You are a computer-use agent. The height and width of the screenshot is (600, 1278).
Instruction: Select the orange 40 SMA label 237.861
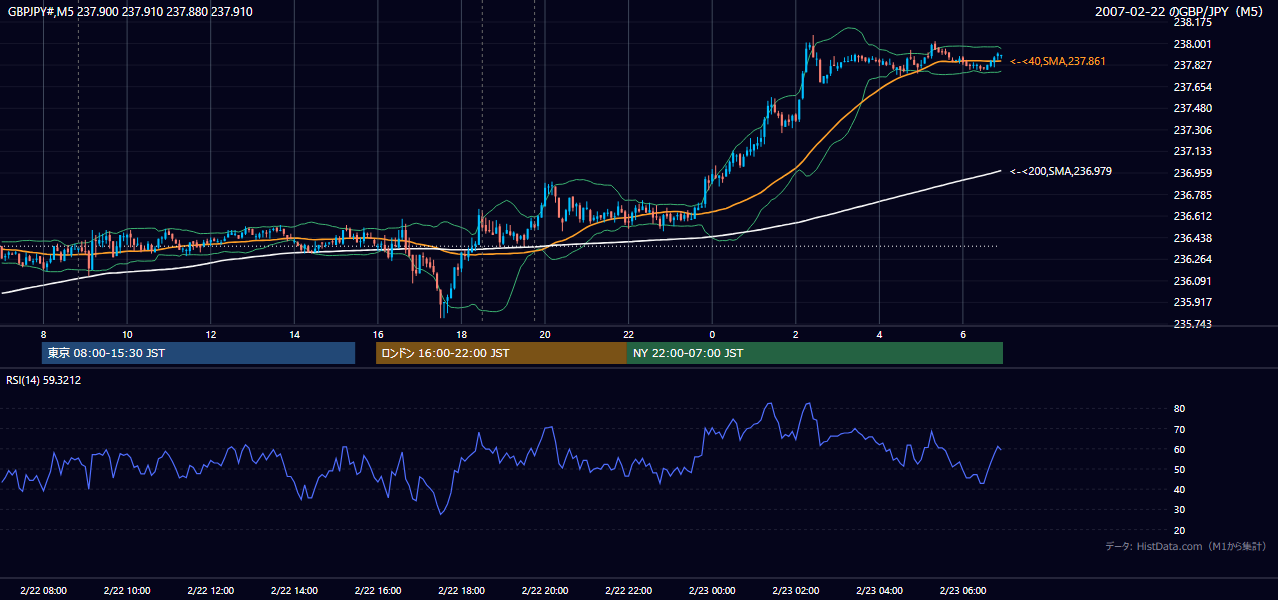1058,62
